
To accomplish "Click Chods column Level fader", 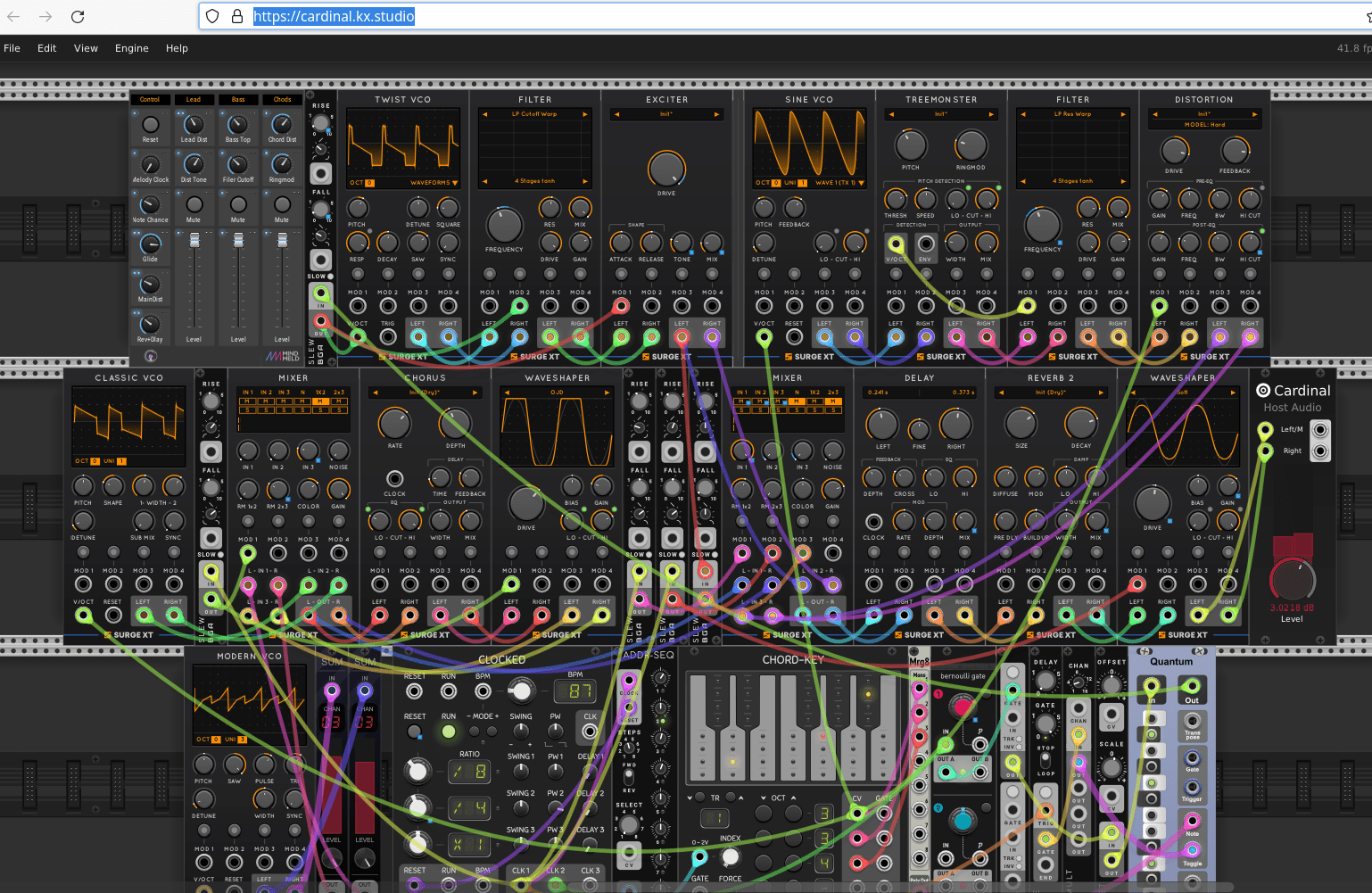I will 282,241.
